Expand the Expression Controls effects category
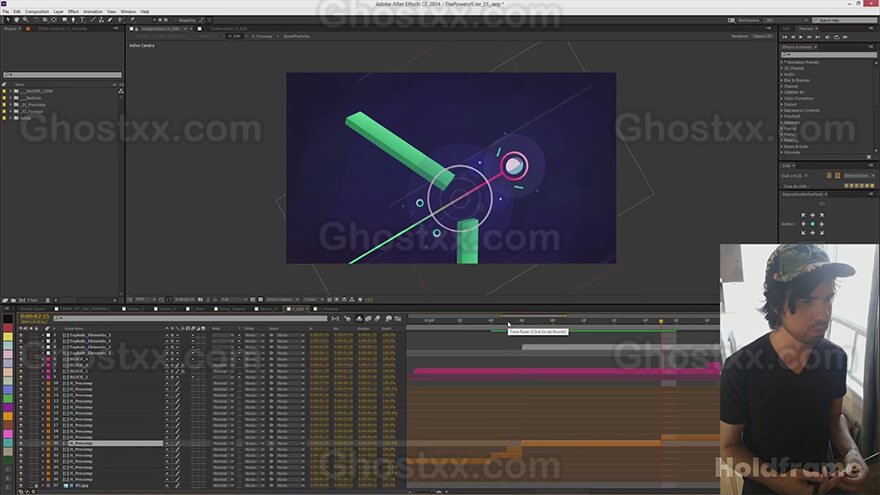Screen dimensions: 880x495 click(x=782, y=110)
